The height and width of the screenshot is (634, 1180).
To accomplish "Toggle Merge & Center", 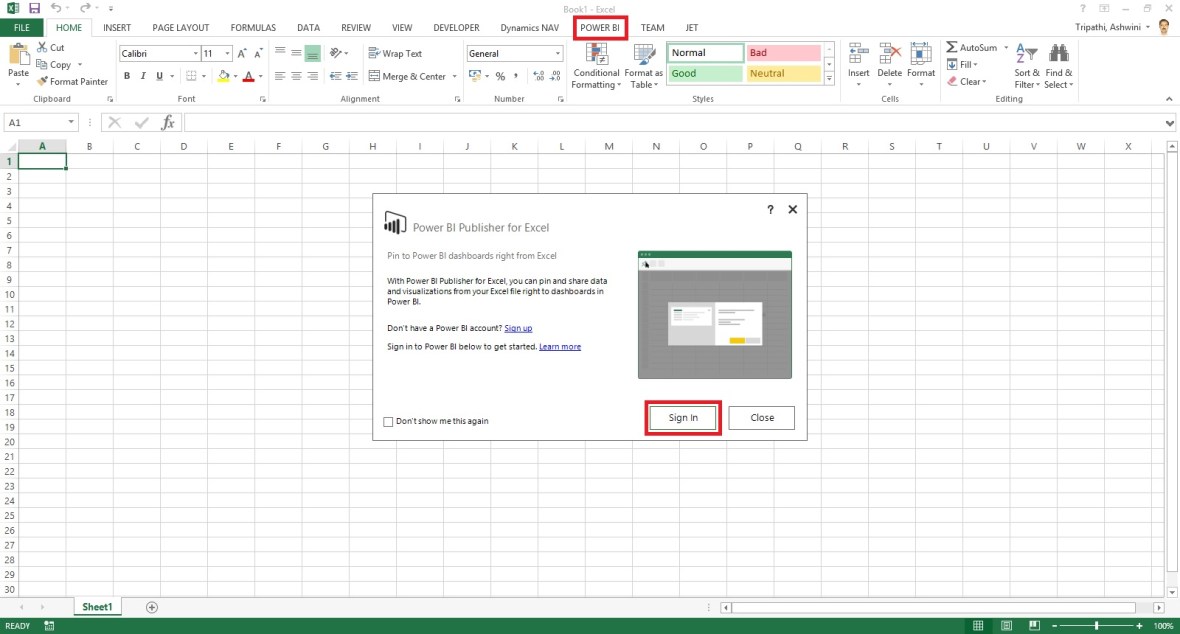I will pos(404,75).
